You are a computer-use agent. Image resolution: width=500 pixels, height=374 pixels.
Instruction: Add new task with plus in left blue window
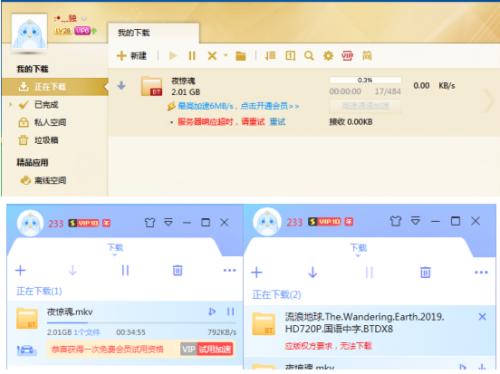(x=21, y=270)
